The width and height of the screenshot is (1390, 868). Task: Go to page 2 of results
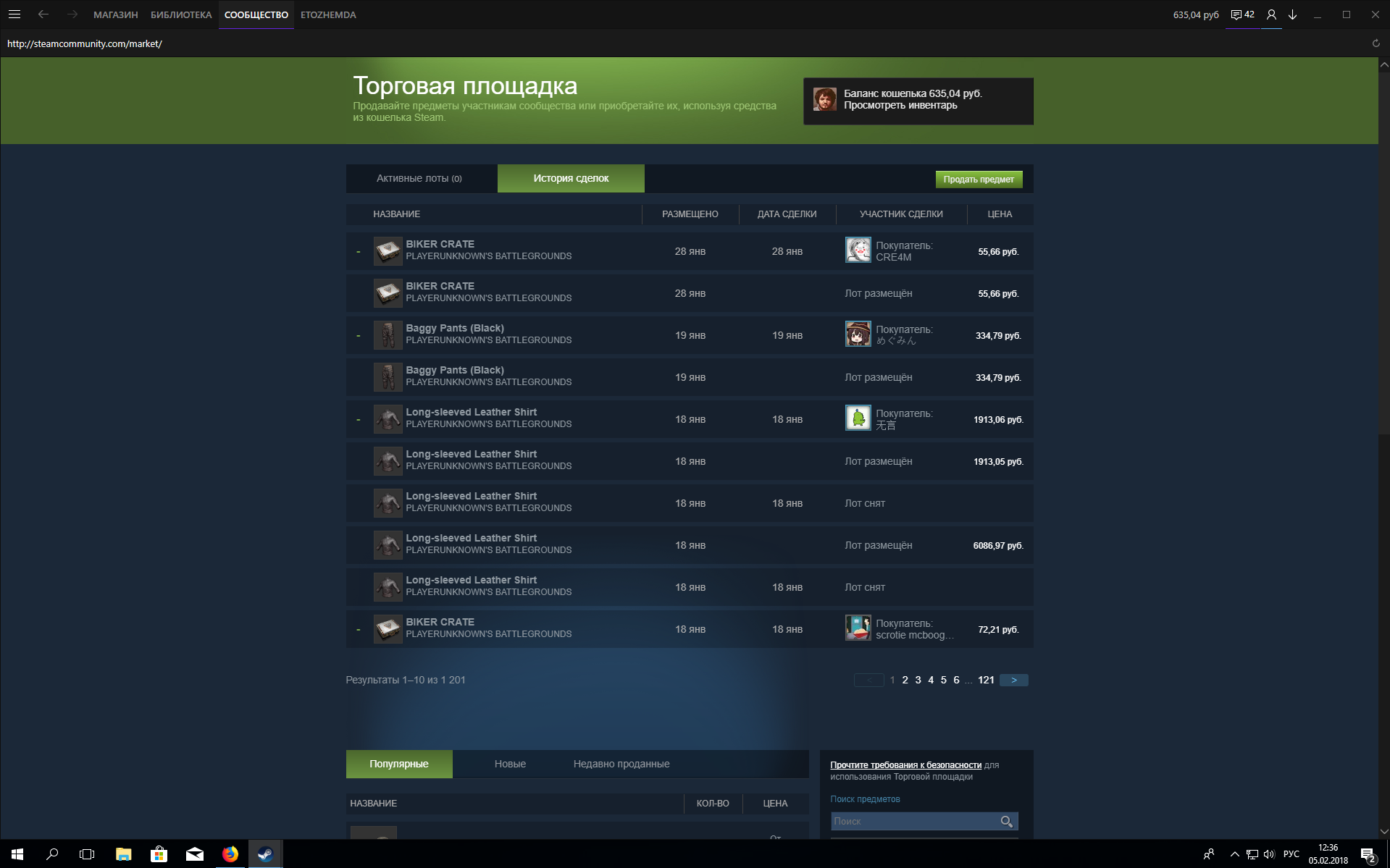(905, 680)
